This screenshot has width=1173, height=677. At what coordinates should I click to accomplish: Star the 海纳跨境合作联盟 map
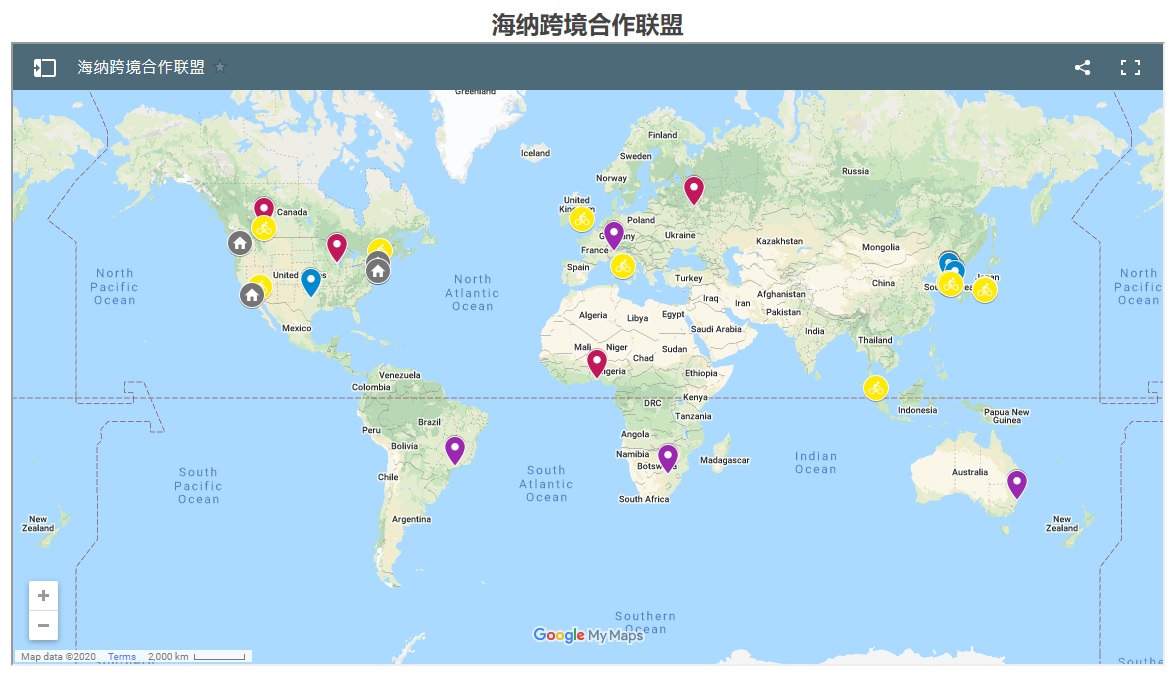pyautogui.click(x=221, y=68)
